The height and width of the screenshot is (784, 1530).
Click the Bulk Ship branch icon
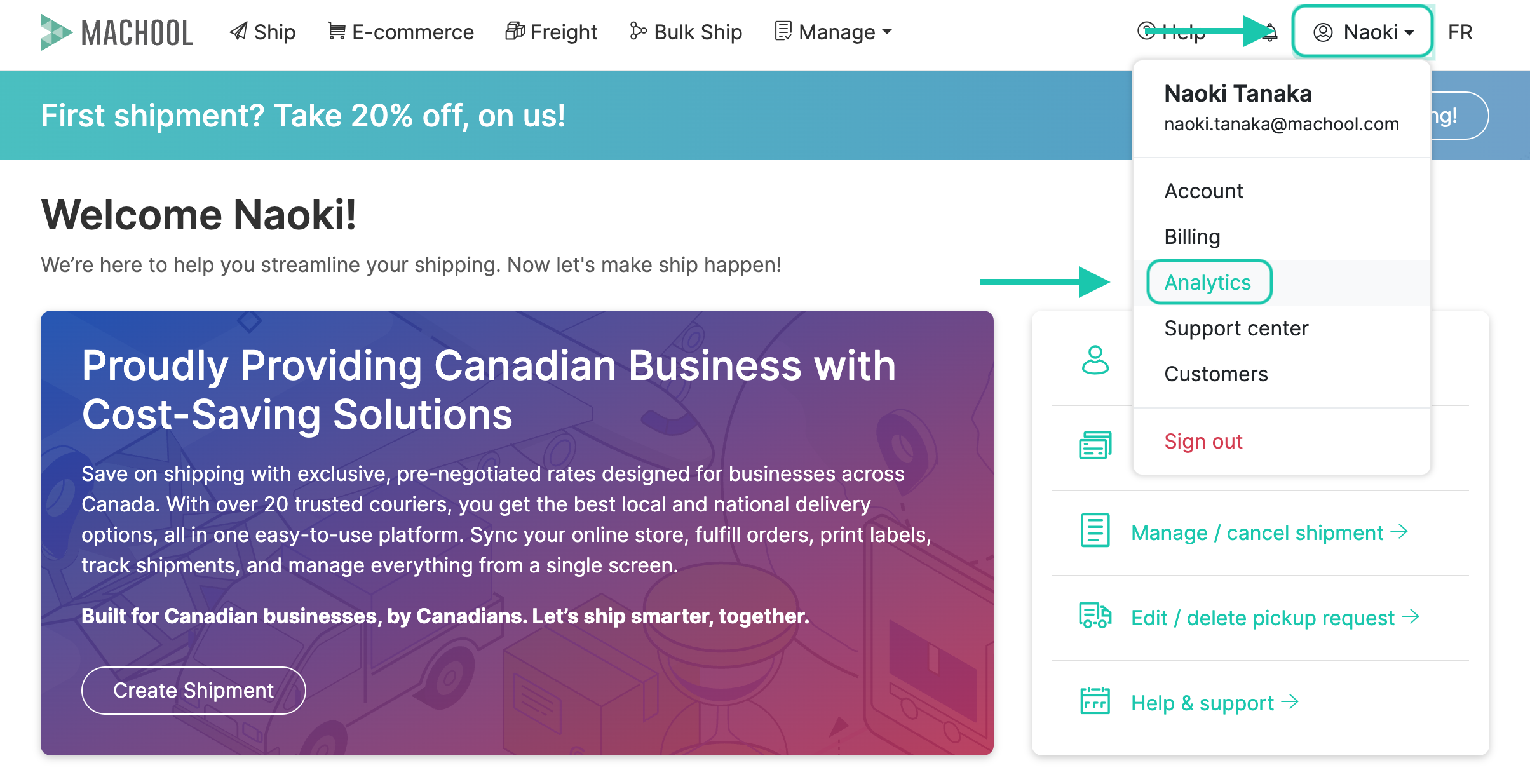tap(638, 31)
